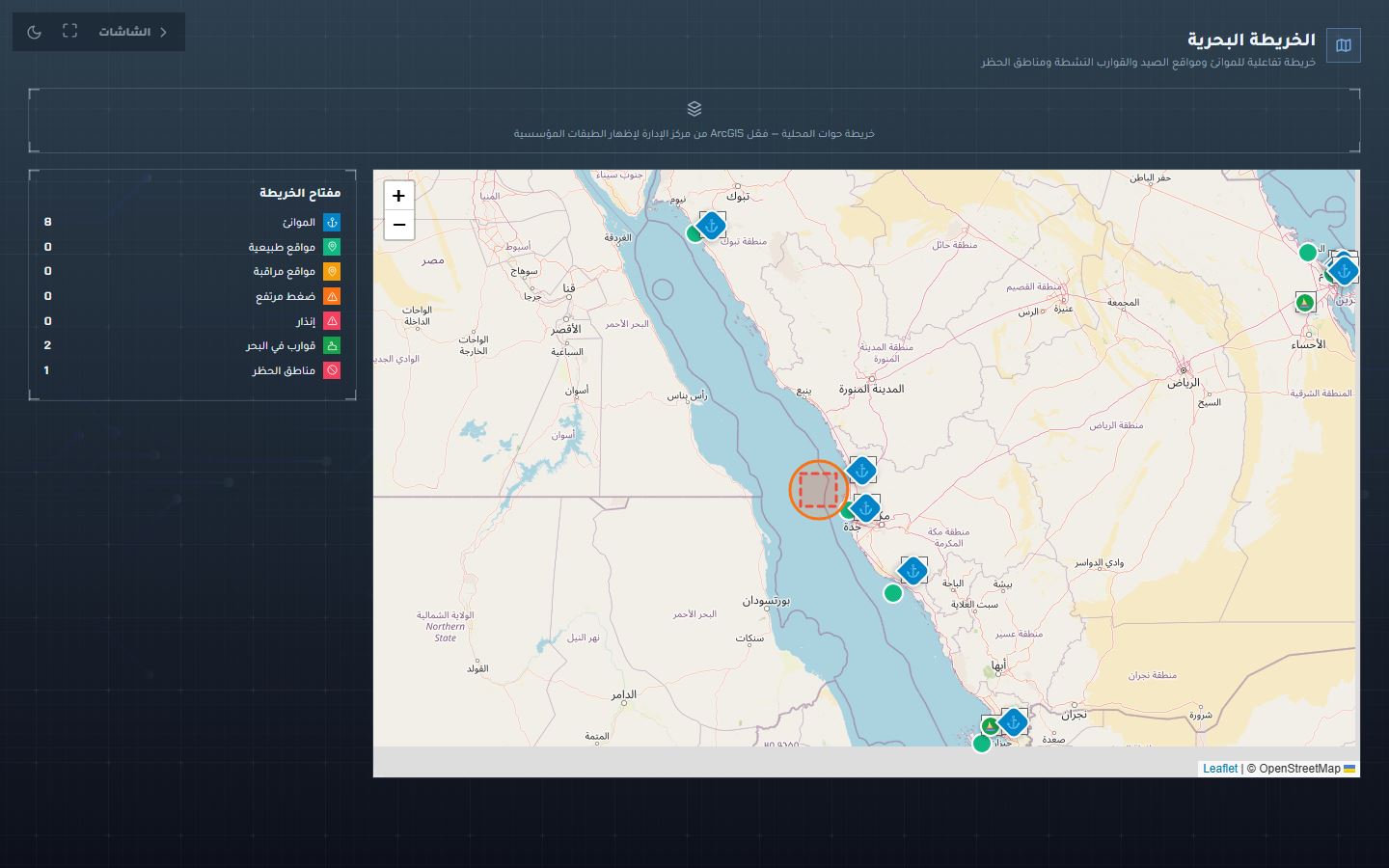
Task: Click the بورتسودان label on the map
Action: [x=766, y=601]
